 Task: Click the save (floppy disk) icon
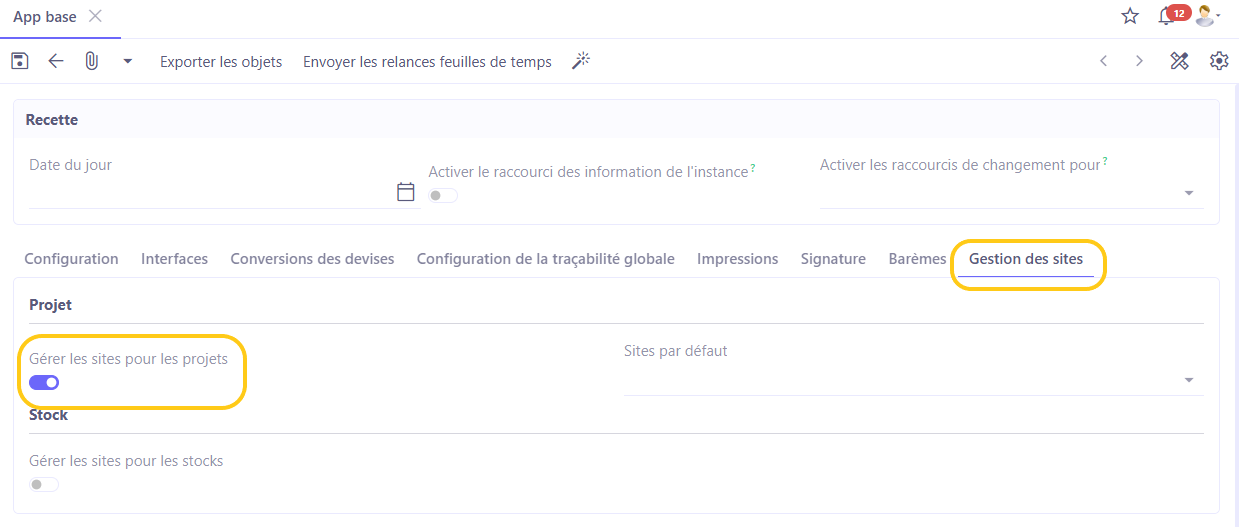click(x=19, y=61)
